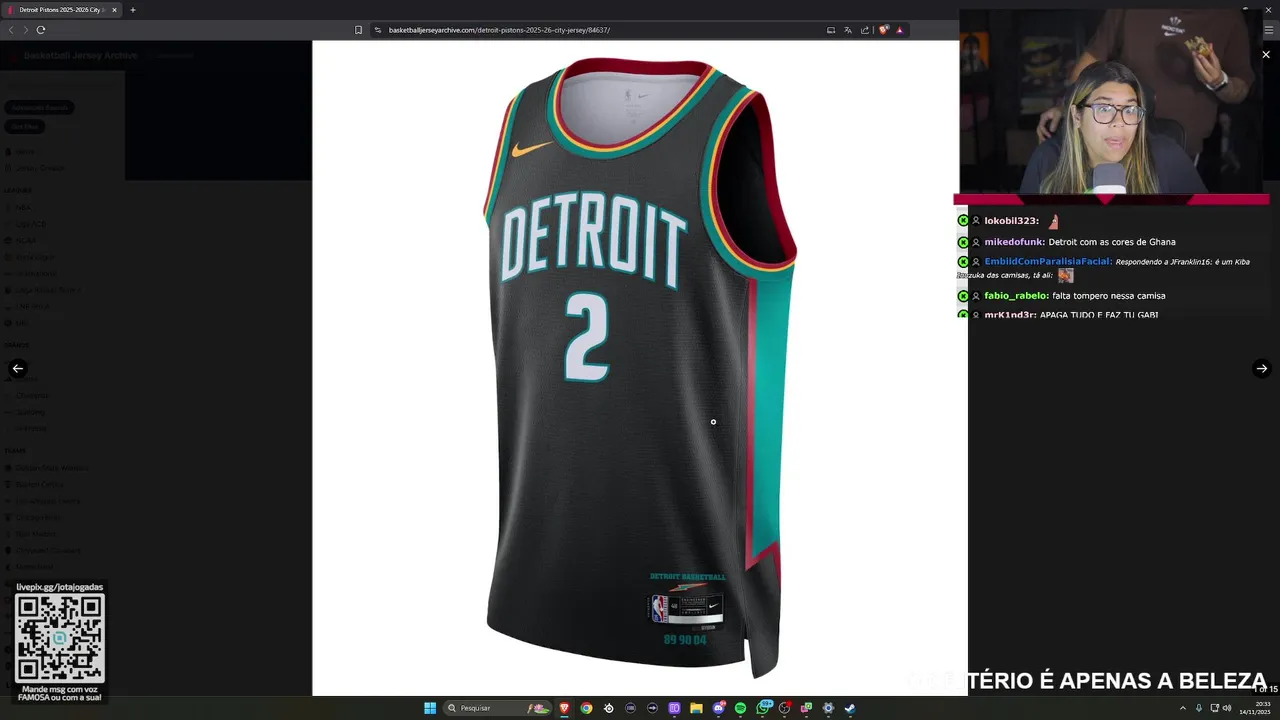Click the share page icon
The height and width of the screenshot is (720, 1280).
865,30
